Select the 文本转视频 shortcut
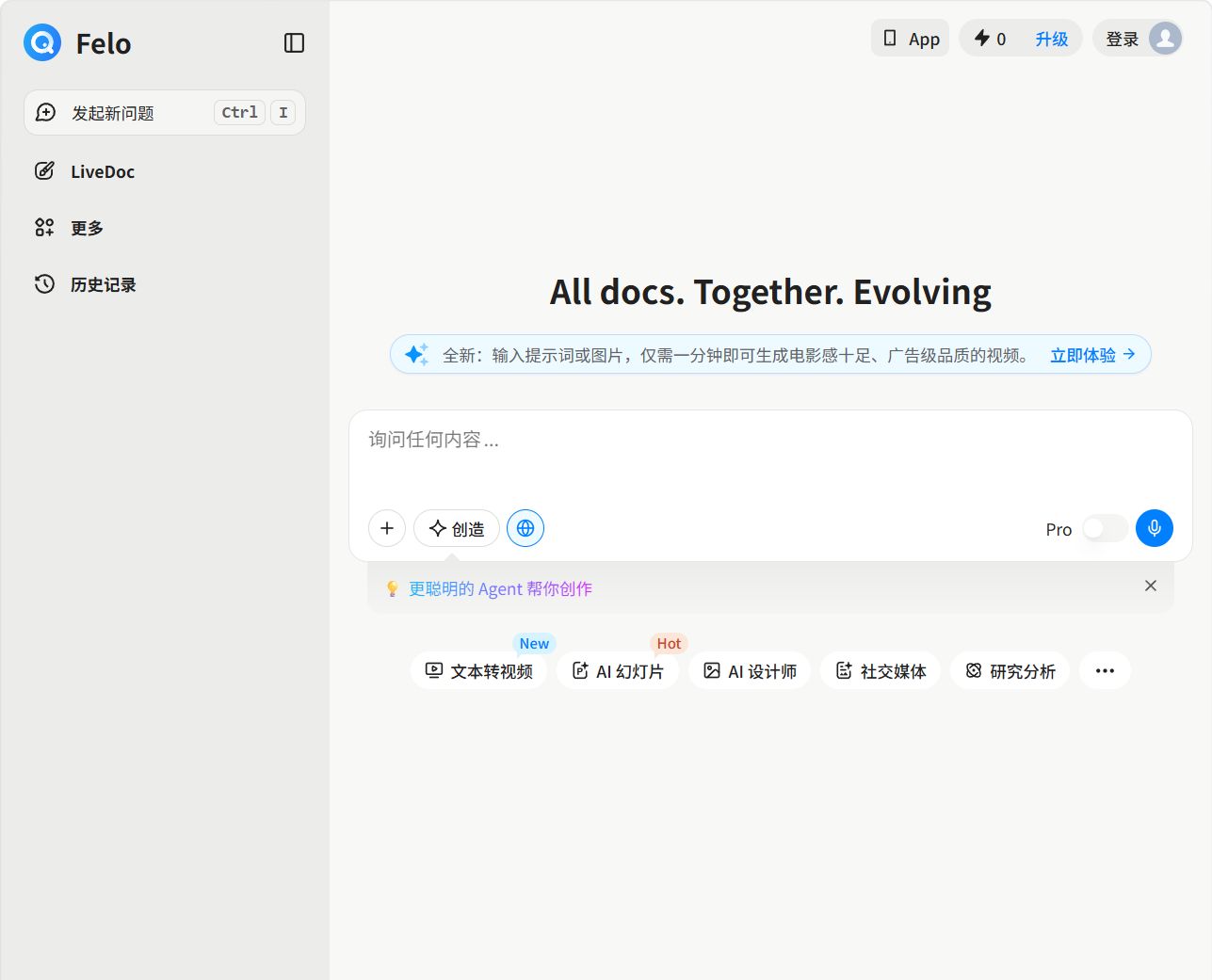 click(478, 670)
